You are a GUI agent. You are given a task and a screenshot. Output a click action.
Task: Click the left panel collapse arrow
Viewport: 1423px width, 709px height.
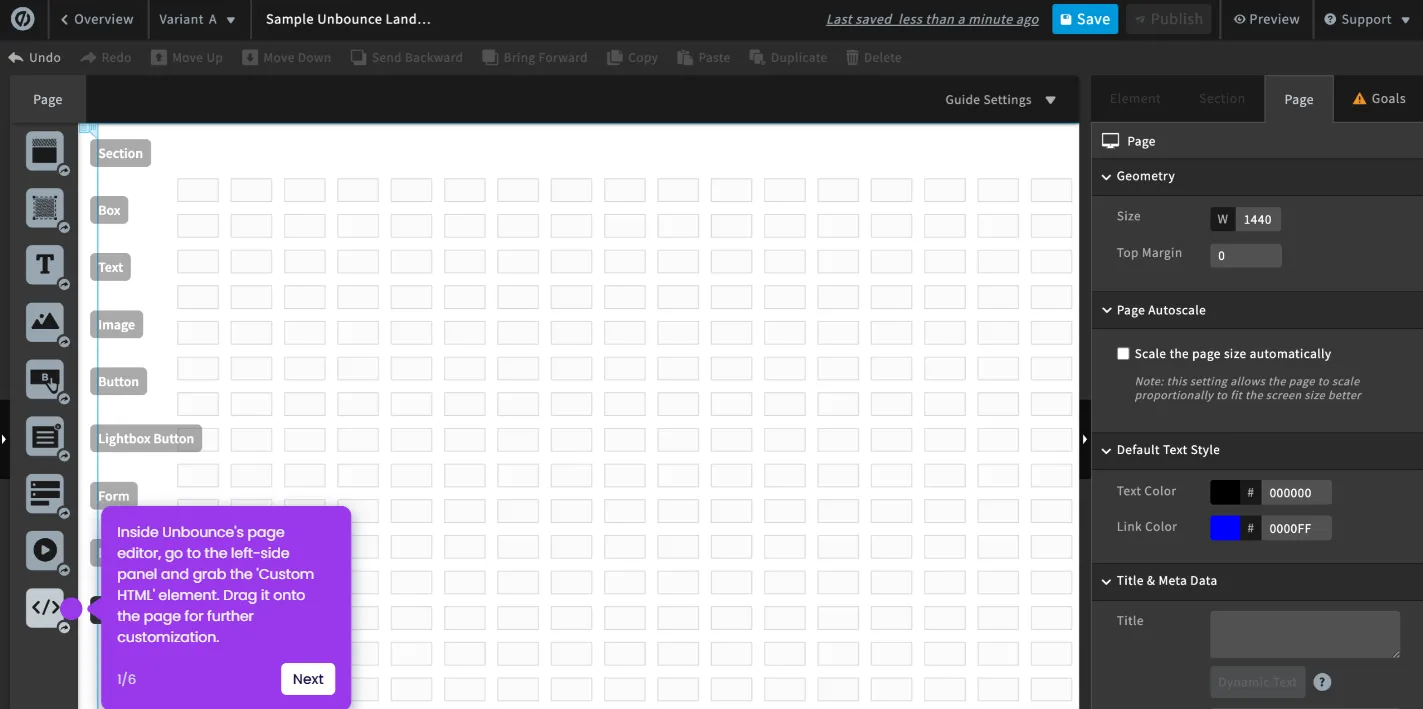(4, 439)
